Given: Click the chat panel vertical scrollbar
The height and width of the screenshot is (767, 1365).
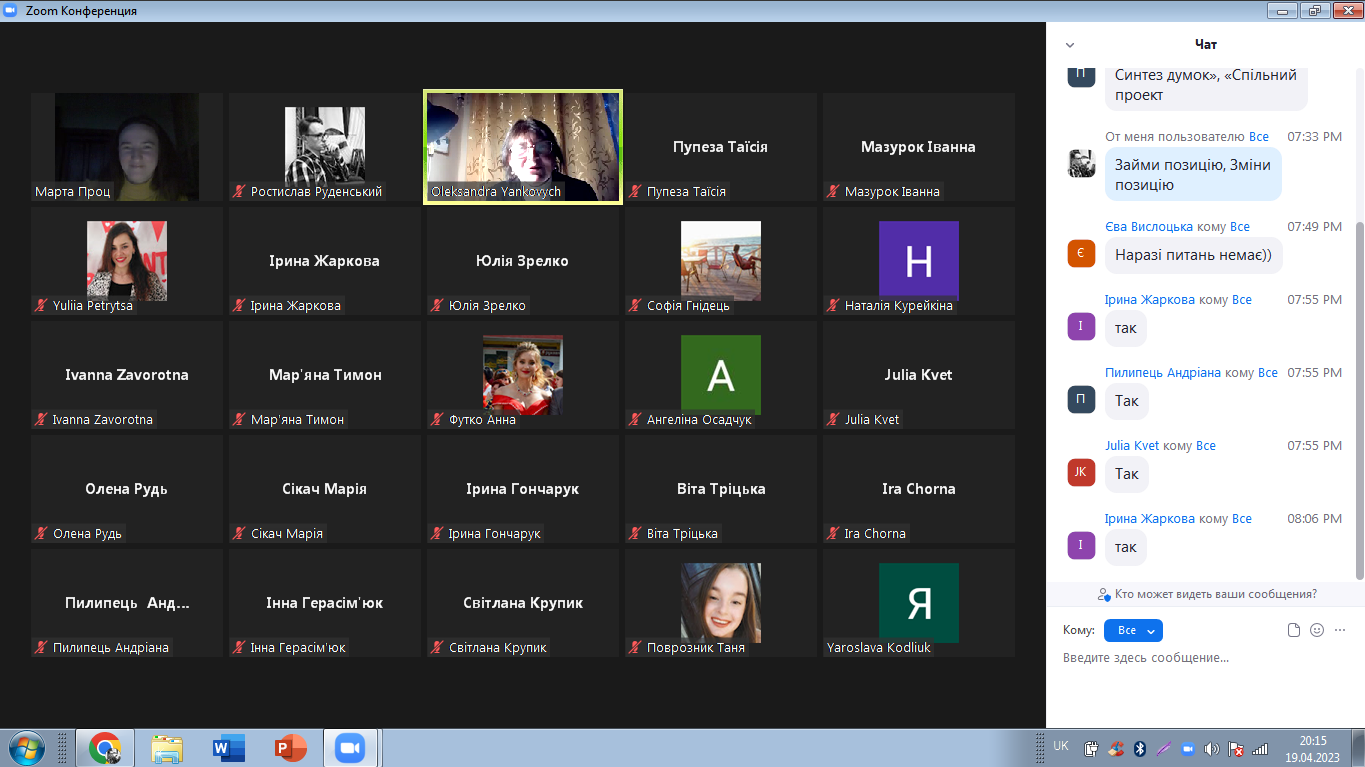Looking at the screenshot, I should pyautogui.click(x=1358, y=400).
